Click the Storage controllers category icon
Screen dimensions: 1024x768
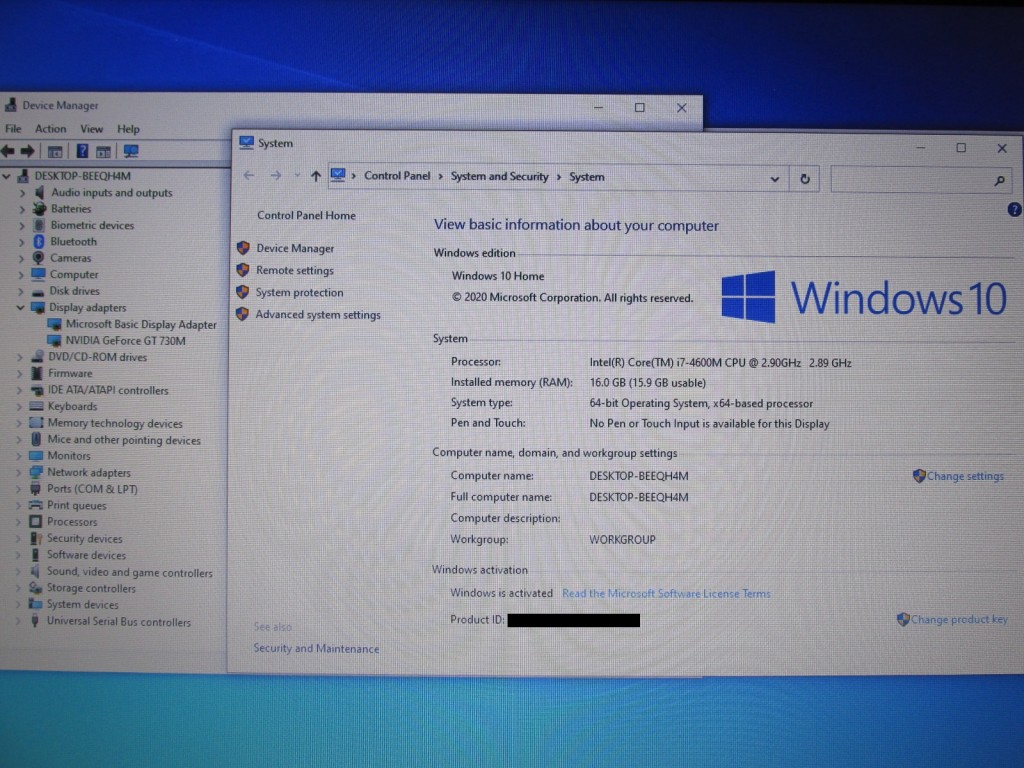click(x=35, y=588)
